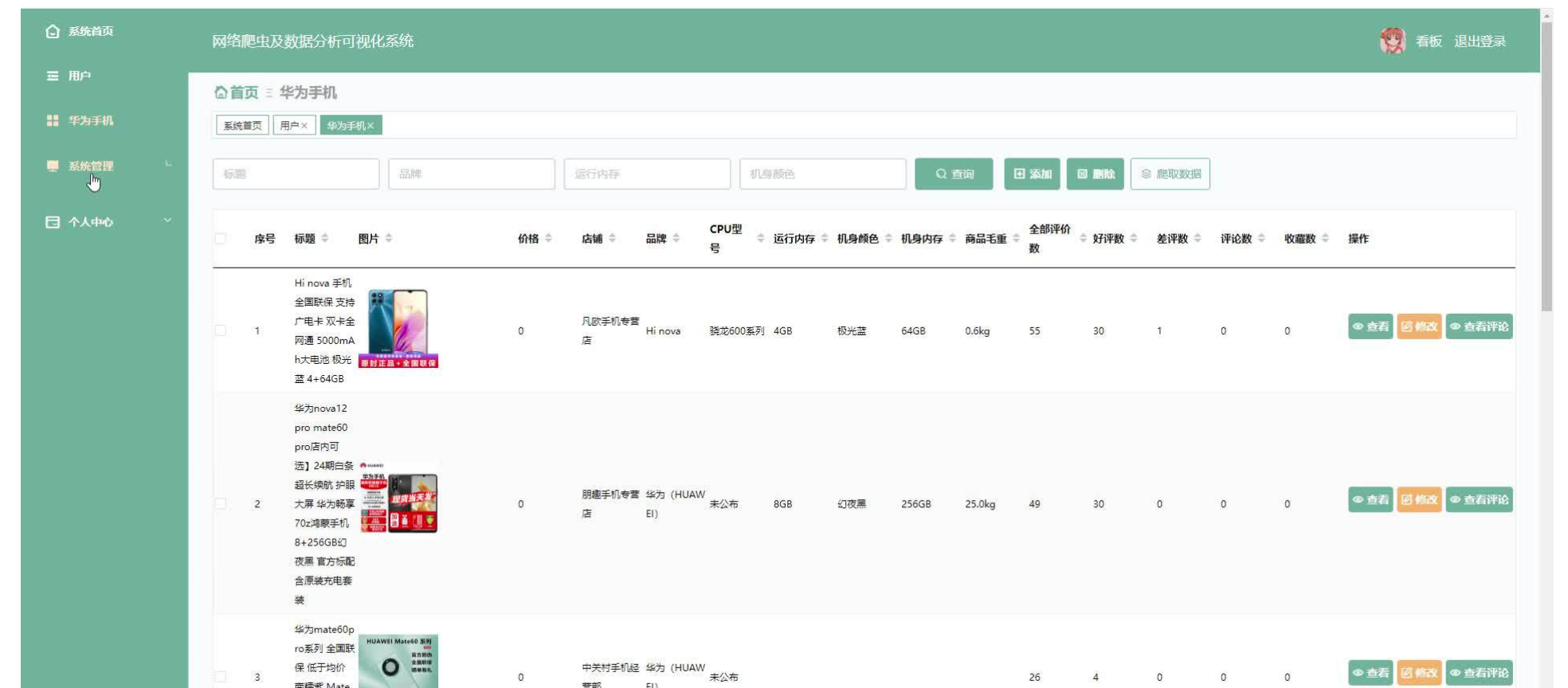Sort the table by 机身内存 column

[952, 238]
